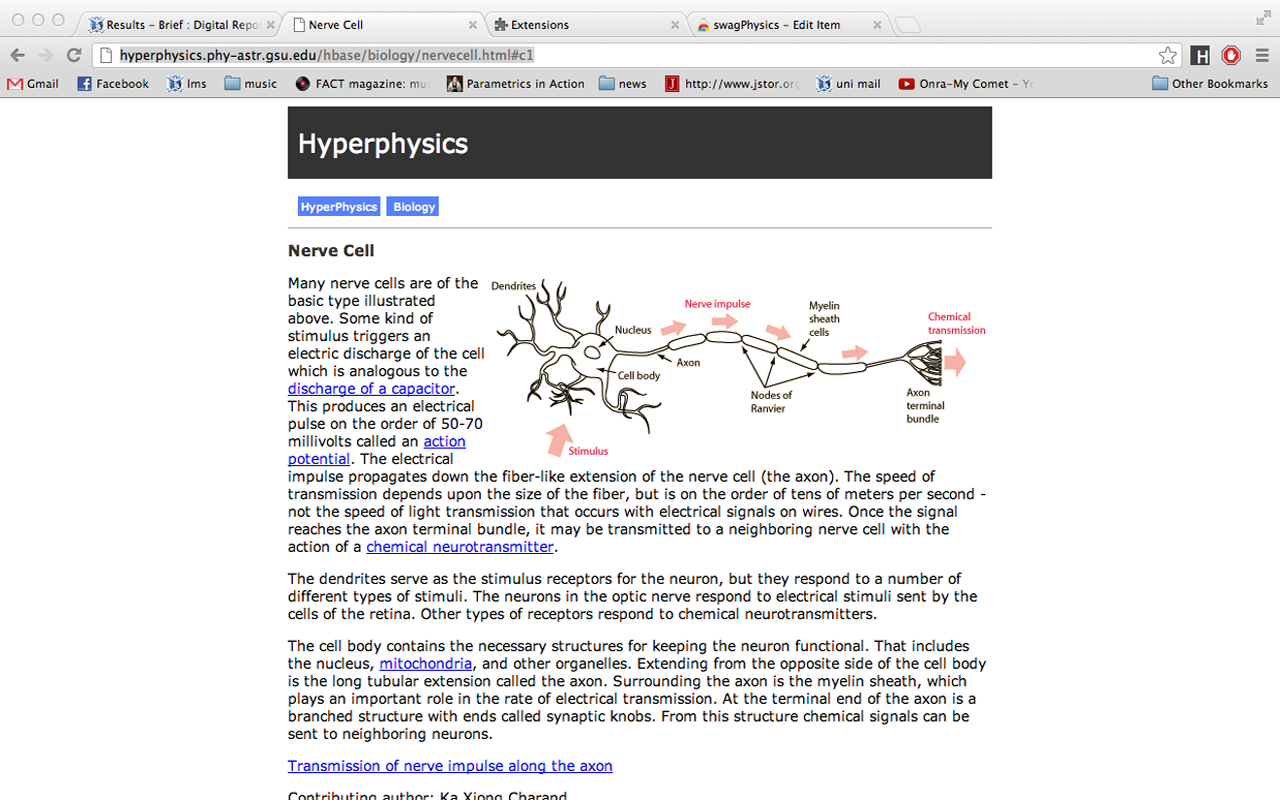Viewport: 1280px width, 800px height.
Task: Close the Results - Brief tab
Action: coord(271,25)
